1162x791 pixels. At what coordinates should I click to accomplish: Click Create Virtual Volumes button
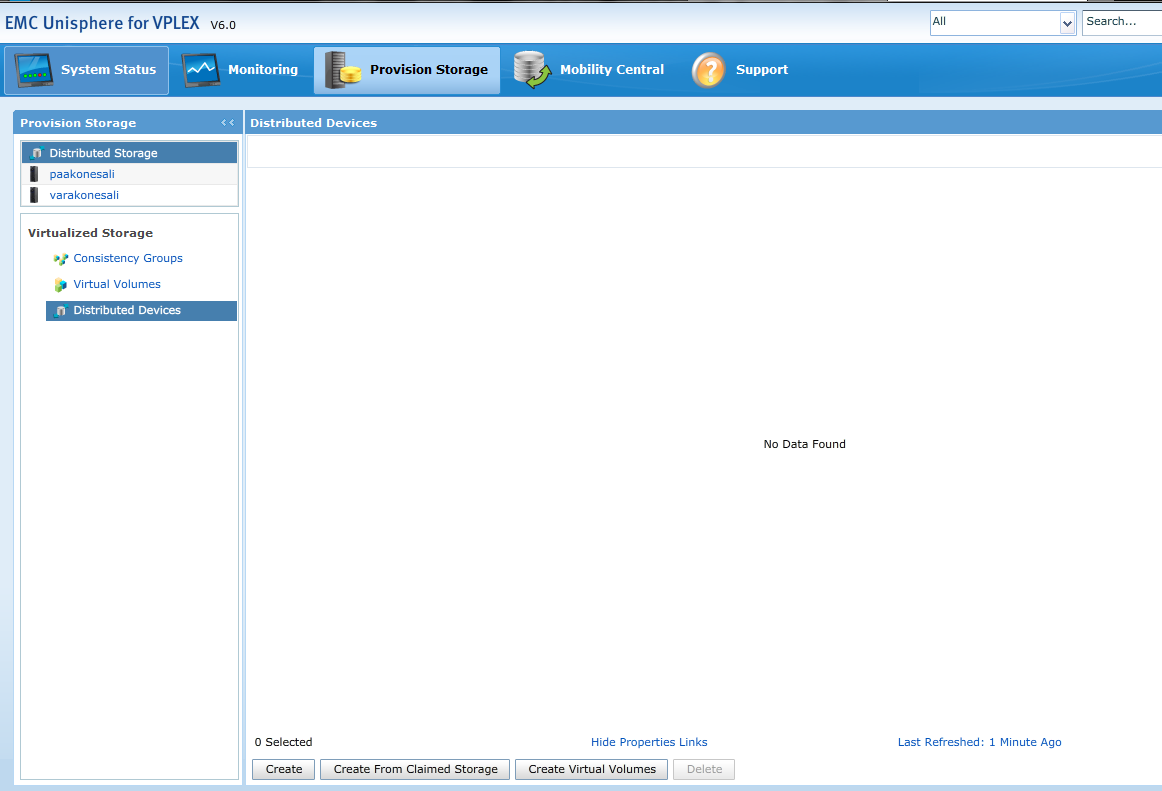[x=591, y=770]
